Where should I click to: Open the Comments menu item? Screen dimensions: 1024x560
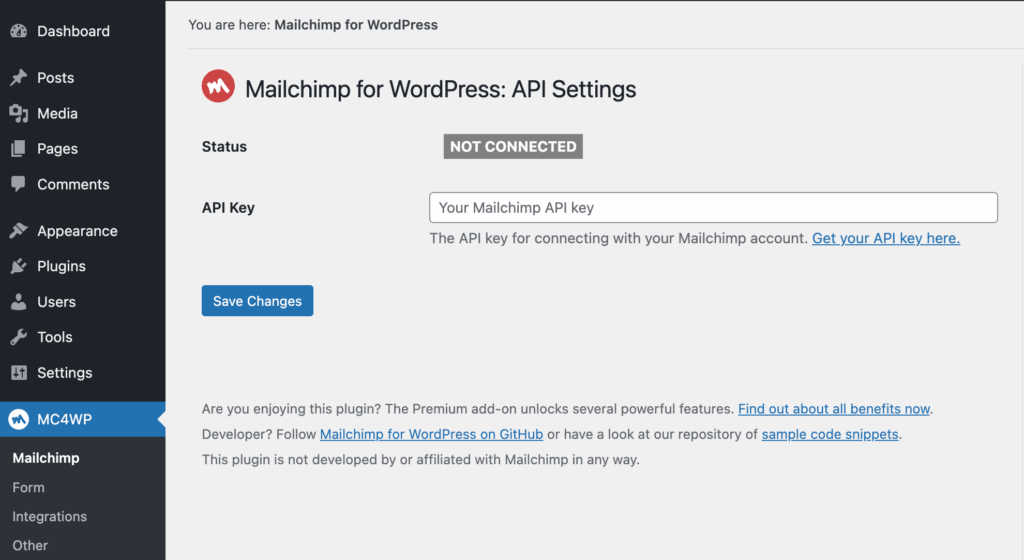[73, 184]
